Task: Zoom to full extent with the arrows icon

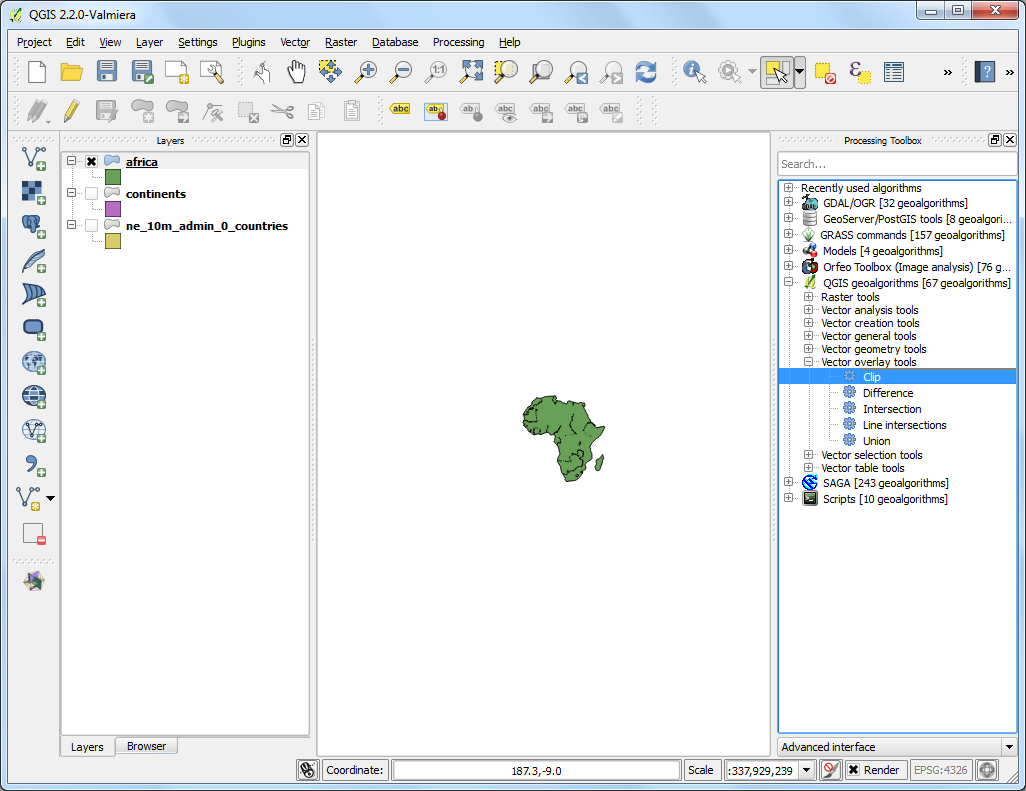Action: [471, 71]
